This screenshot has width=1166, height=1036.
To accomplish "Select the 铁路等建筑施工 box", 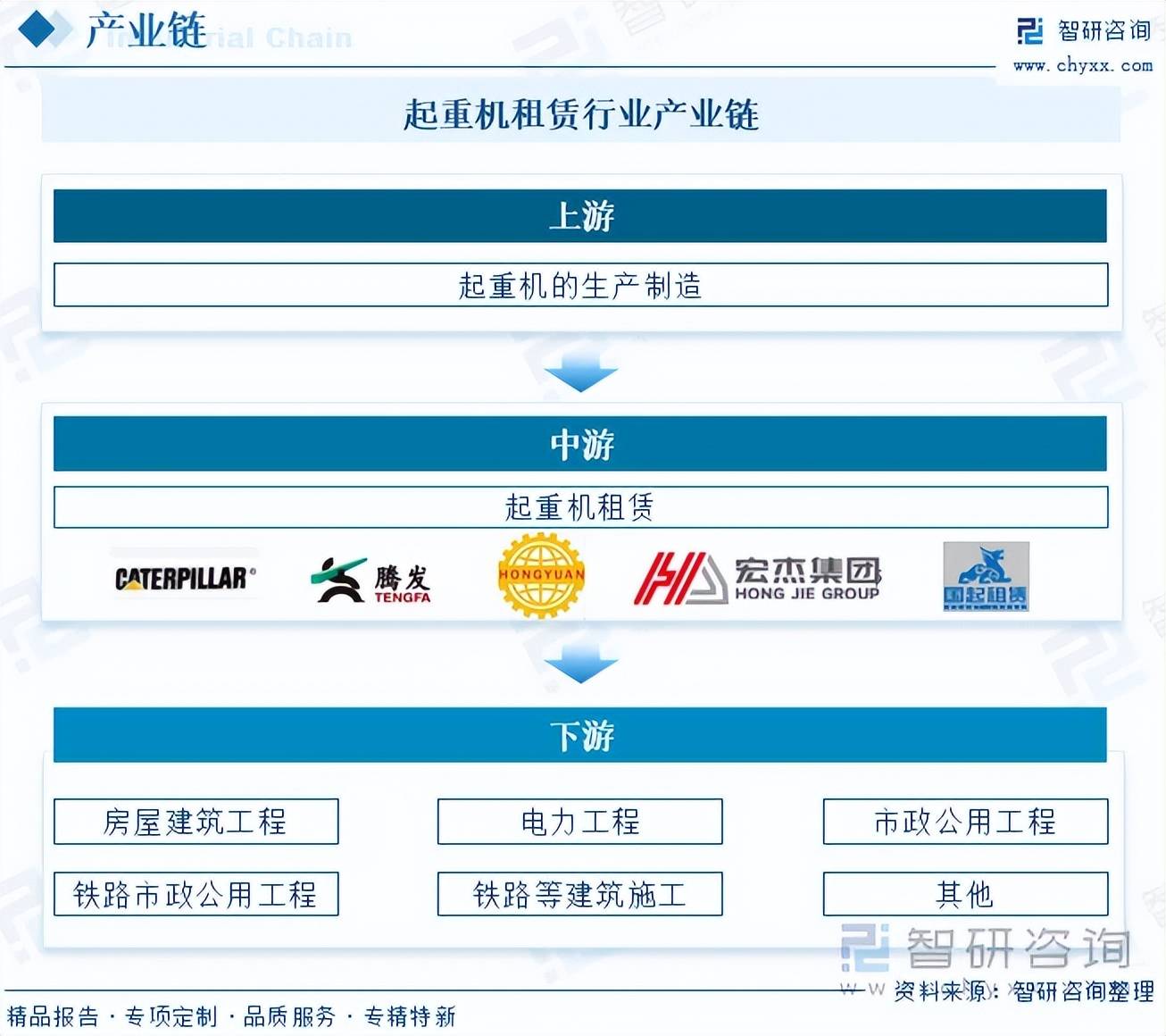I will pyautogui.click(x=579, y=894).
